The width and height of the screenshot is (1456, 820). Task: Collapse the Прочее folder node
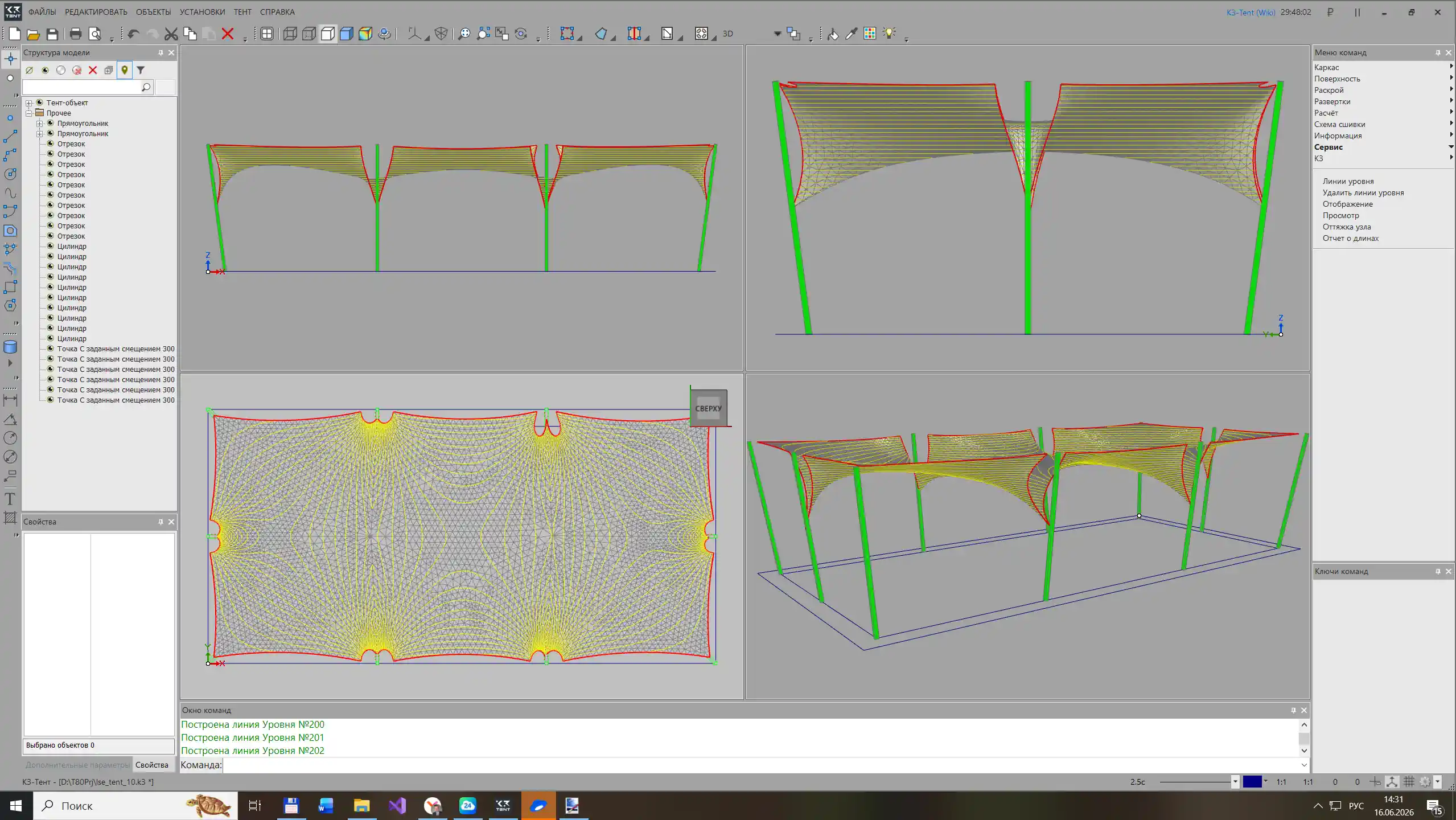pos(28,113)
